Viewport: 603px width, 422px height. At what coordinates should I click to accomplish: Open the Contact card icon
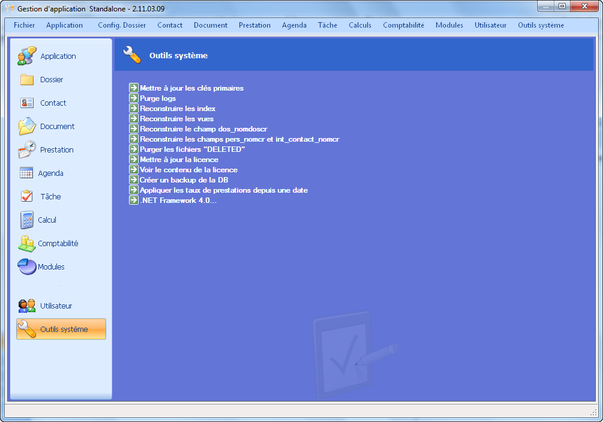[x=27, y=103]
